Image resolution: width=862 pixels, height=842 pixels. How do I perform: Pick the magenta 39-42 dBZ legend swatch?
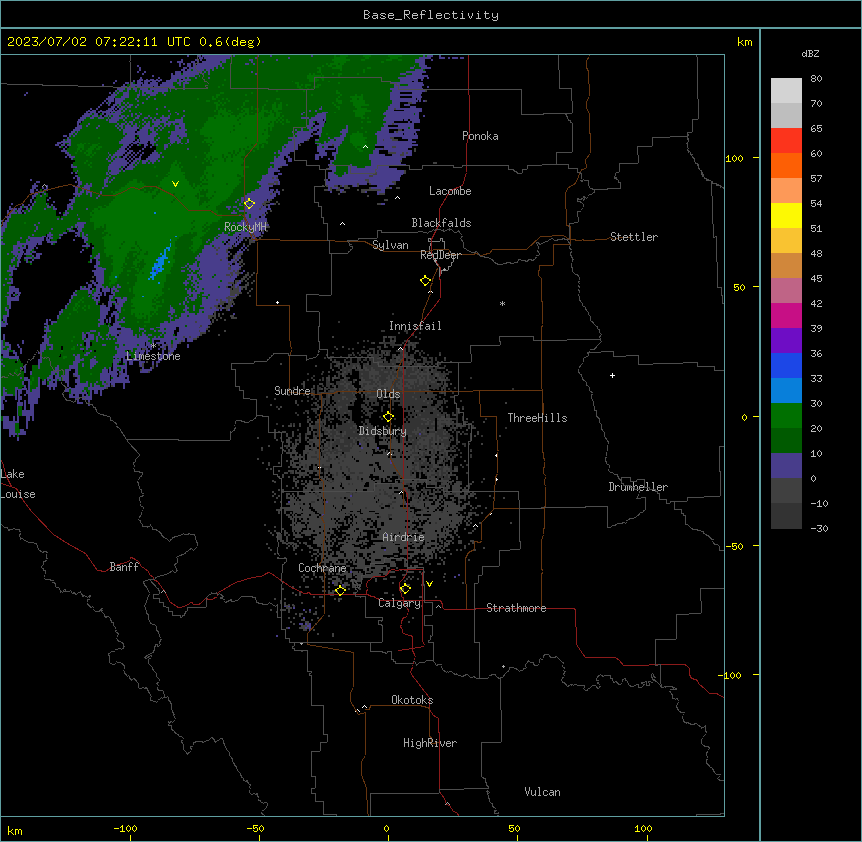point(786,315)
